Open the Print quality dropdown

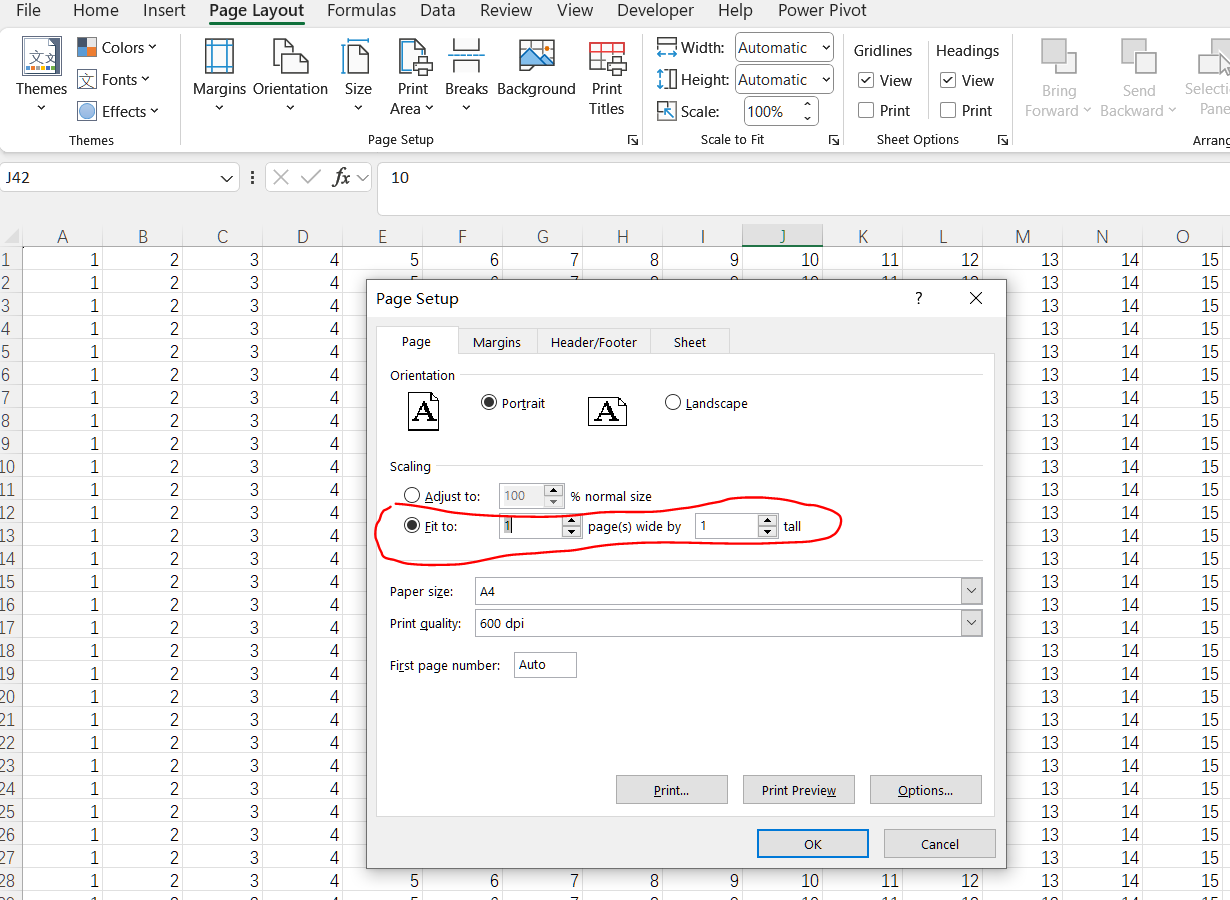(971, 623)
